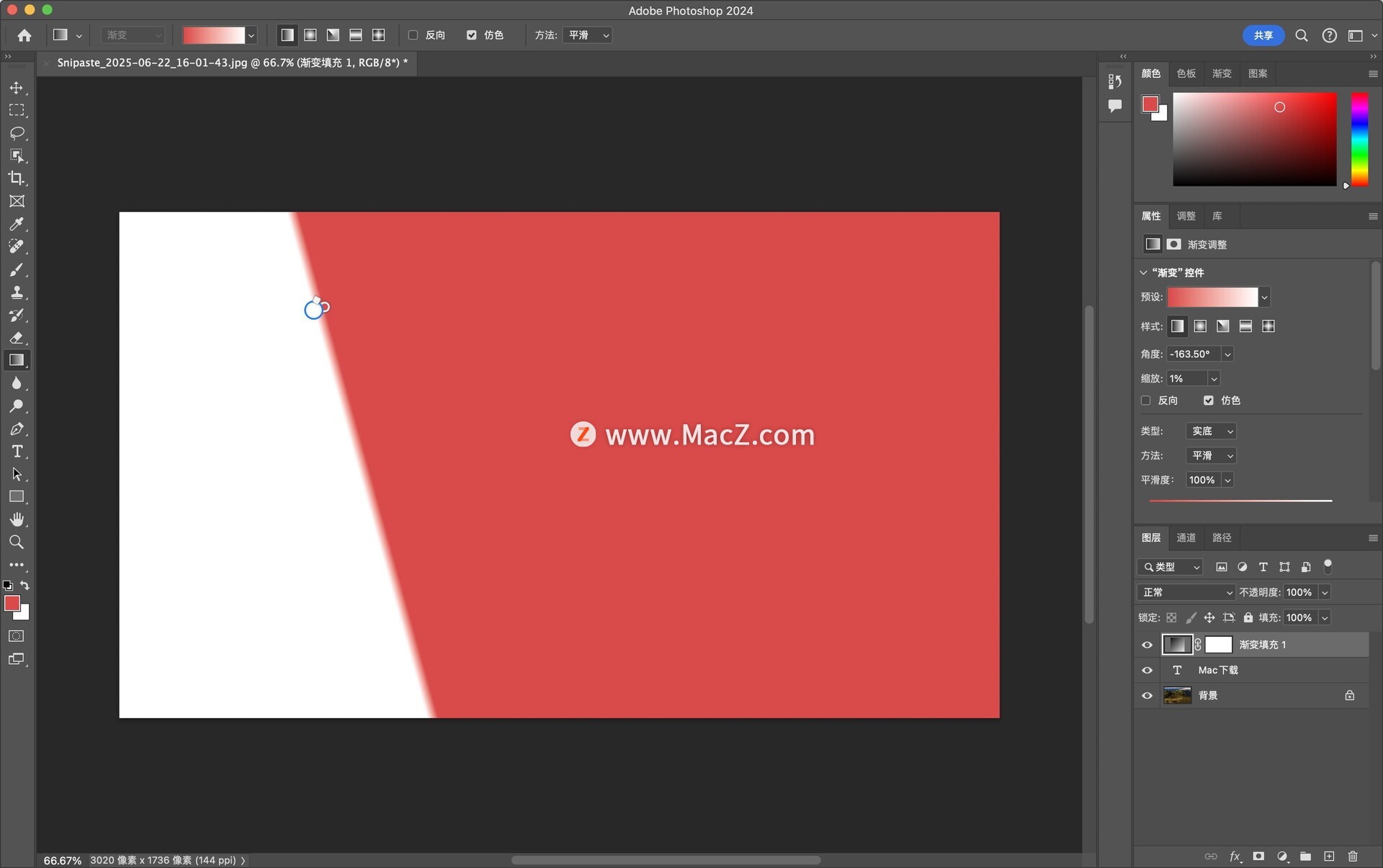
Task: Hide the 渐变填充 1 layer
Action: click(1147, 645)
